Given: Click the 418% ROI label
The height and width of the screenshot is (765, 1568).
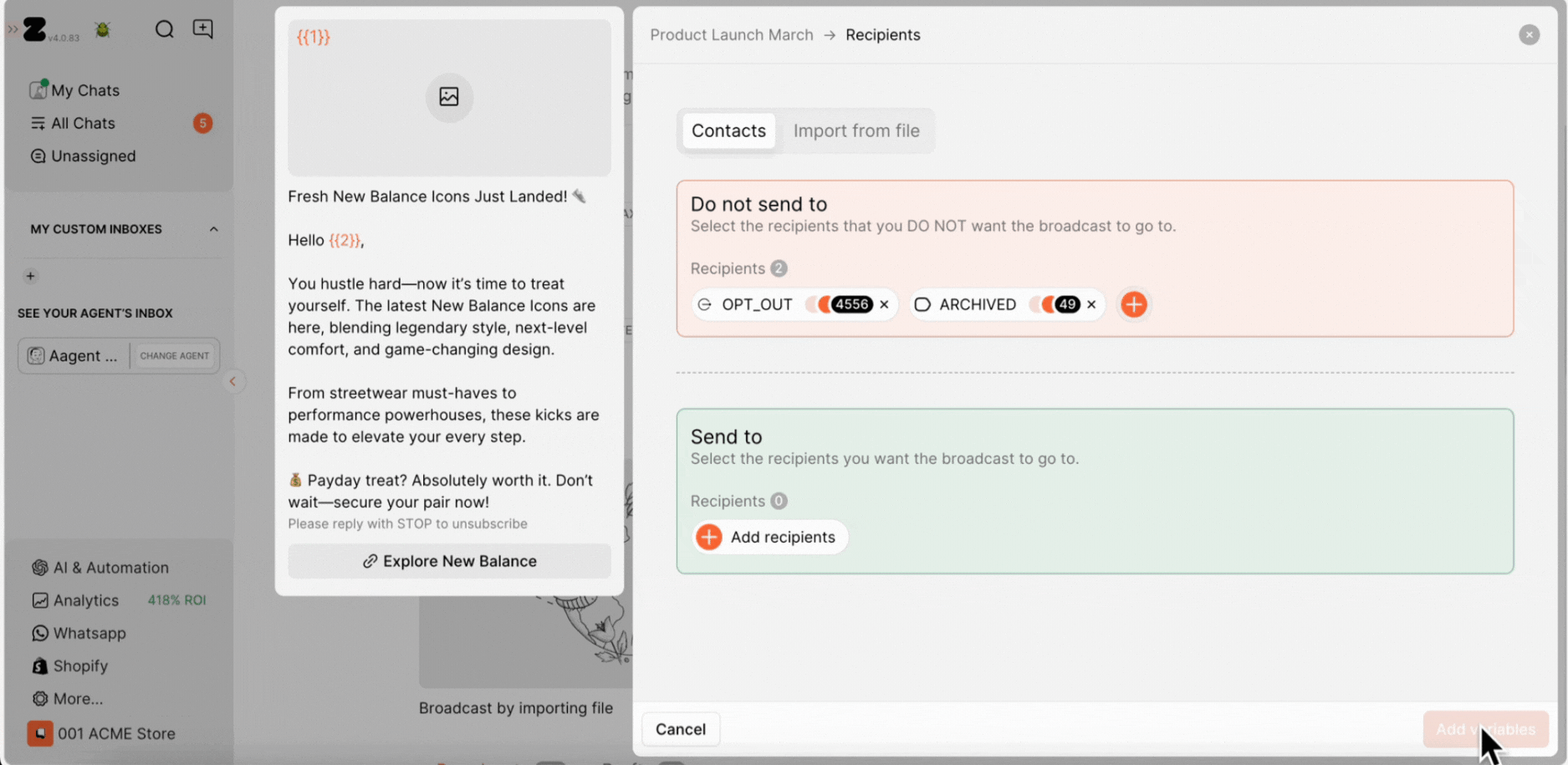Looking at the screenshot, I should (x=176, y=600).
